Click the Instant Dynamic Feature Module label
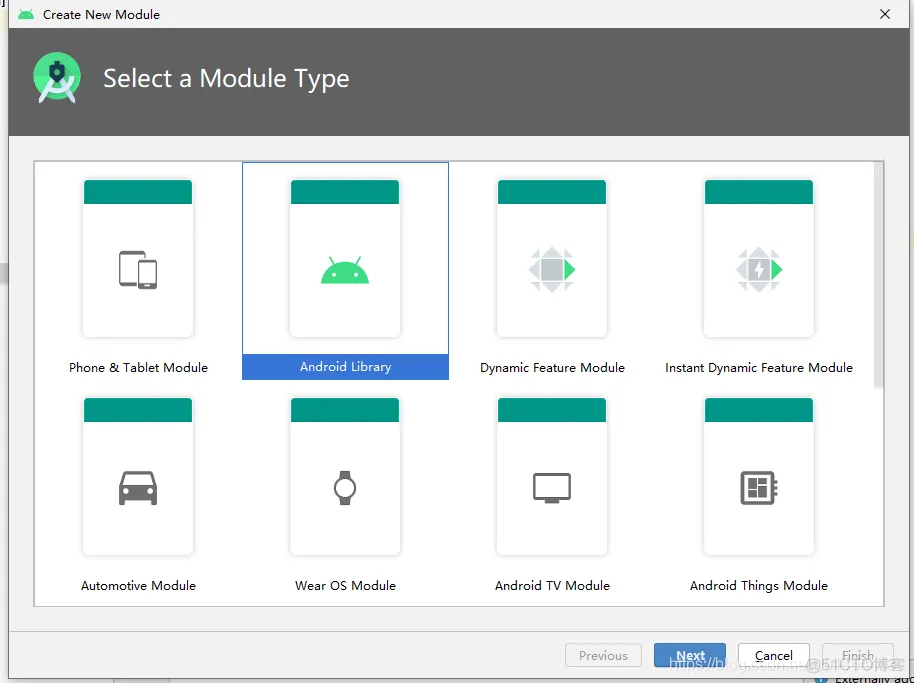914x683 pixels. pos(759,368)
